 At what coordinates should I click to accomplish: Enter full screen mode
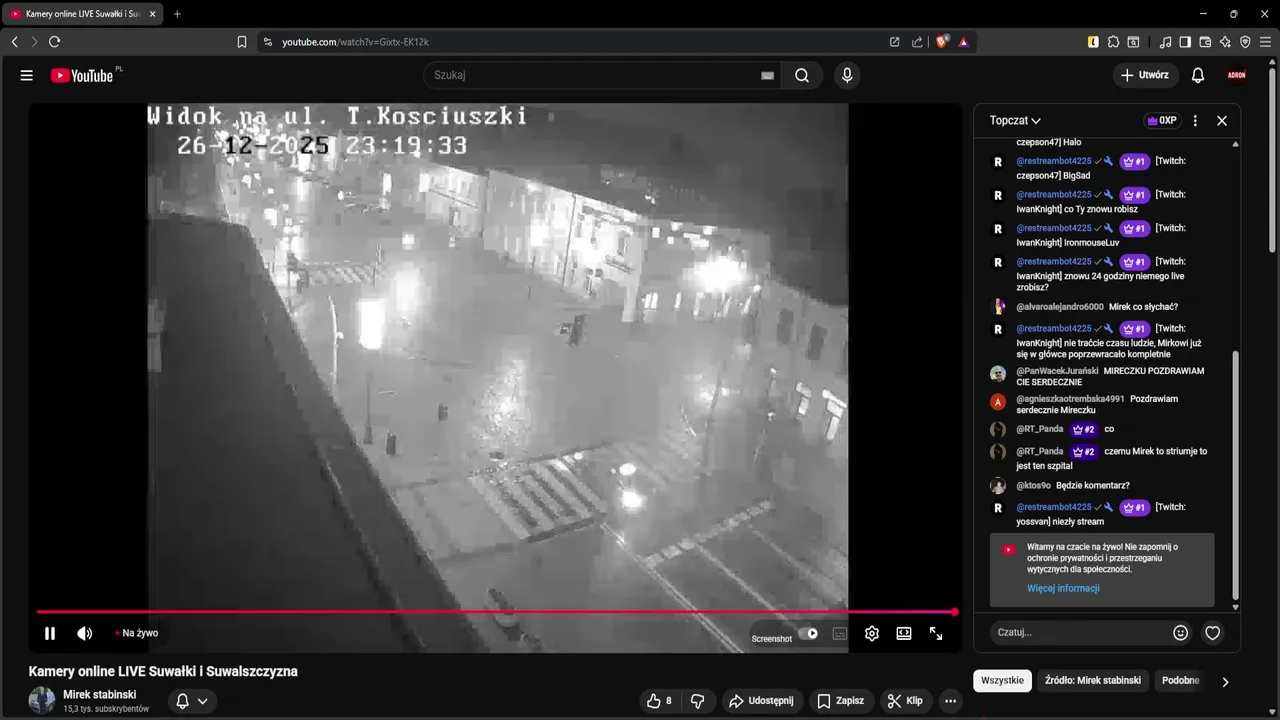936,633
